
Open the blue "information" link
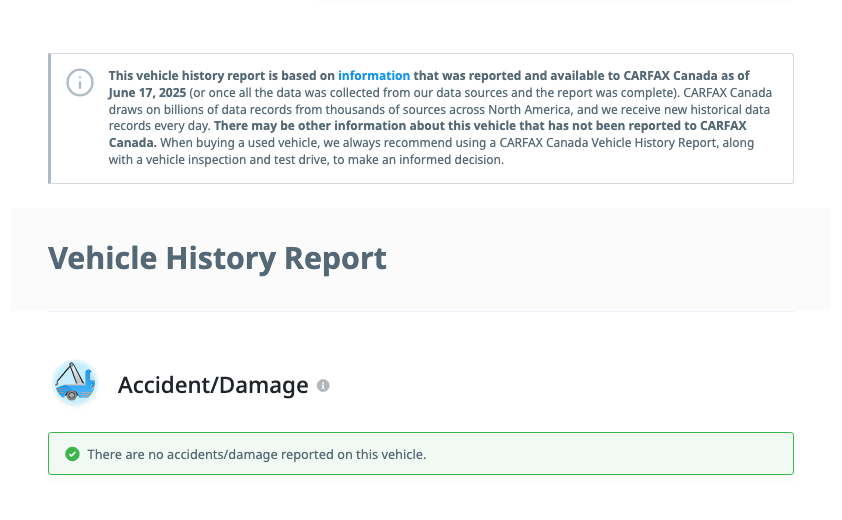(374, 76)
